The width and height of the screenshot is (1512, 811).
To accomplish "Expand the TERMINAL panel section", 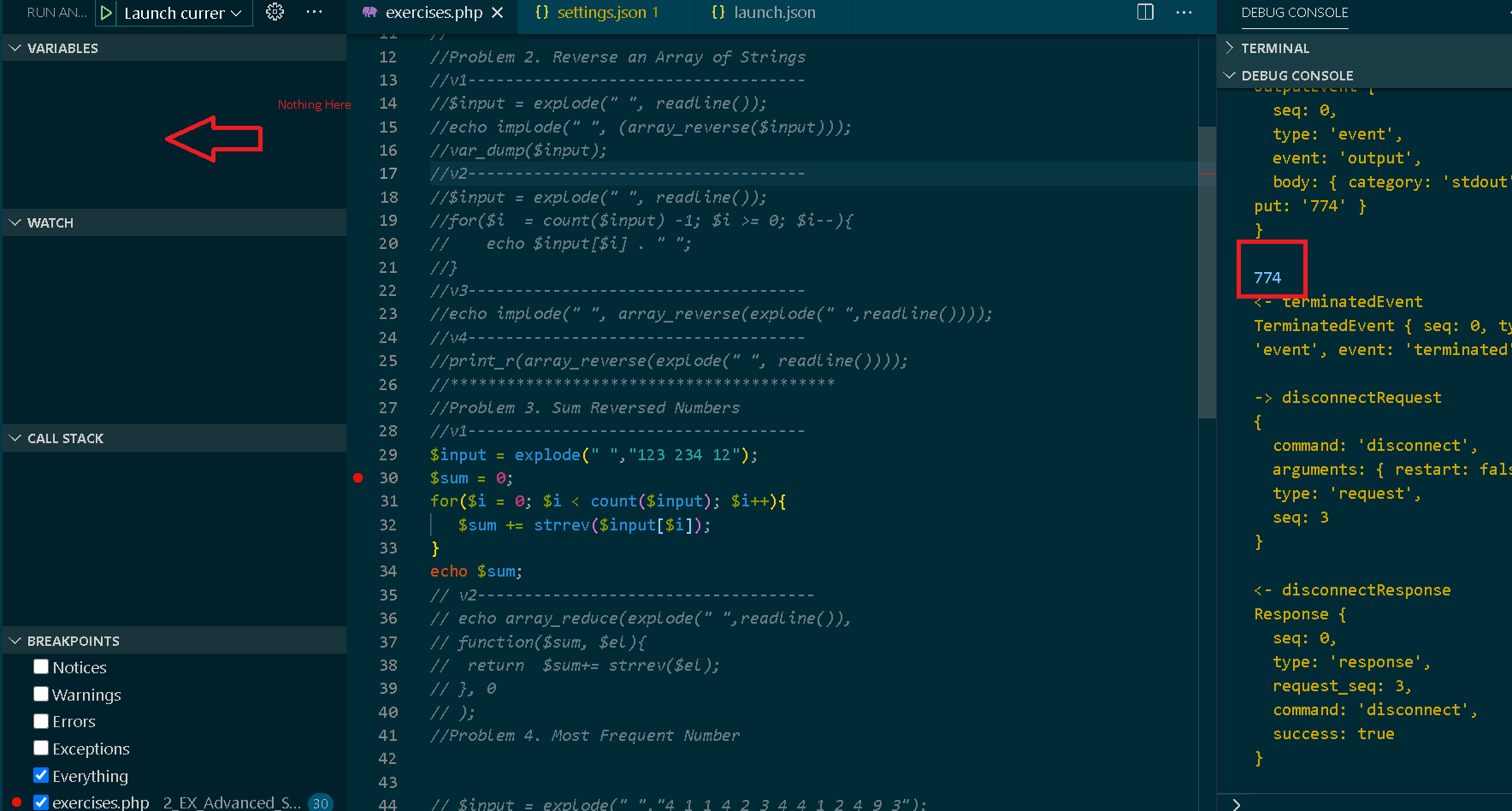I will click(x=1365, y=48).
